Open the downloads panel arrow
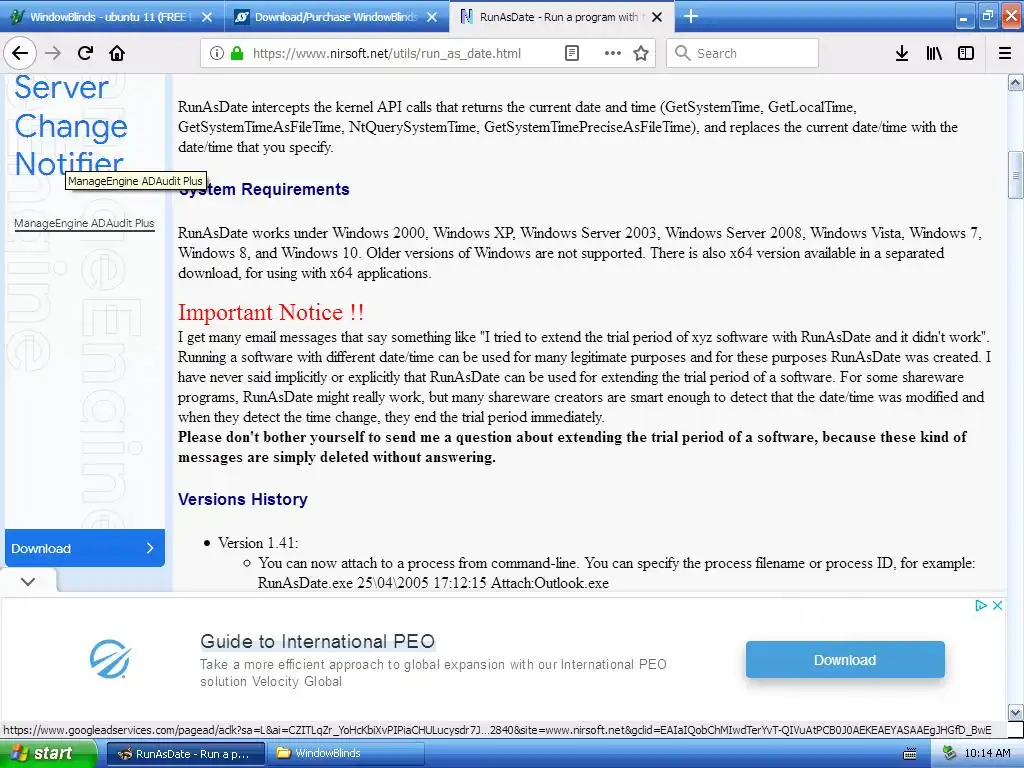Viewport: 1024px width, 768px height. 901,53
